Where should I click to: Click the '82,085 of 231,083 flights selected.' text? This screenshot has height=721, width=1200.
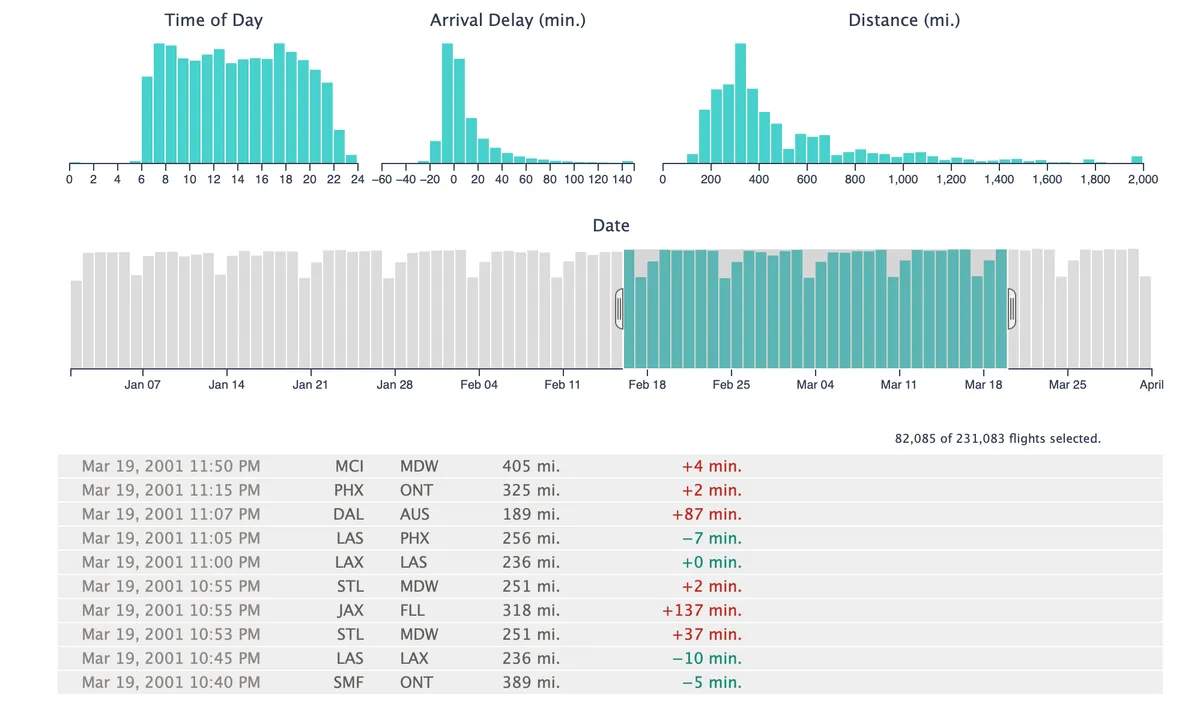997,438
